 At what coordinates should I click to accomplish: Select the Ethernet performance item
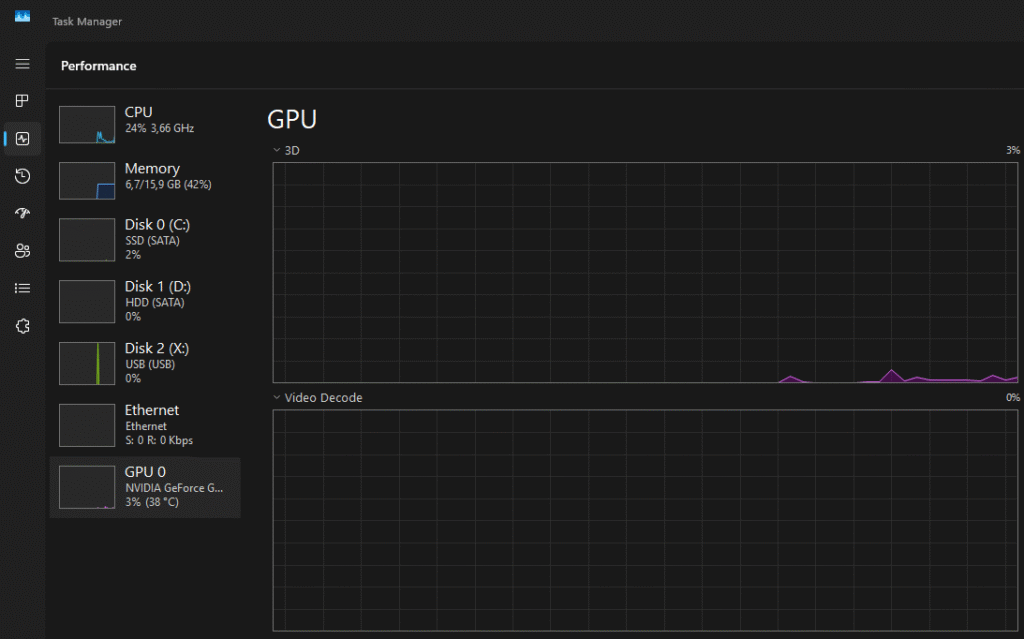[x=145, y=425]
